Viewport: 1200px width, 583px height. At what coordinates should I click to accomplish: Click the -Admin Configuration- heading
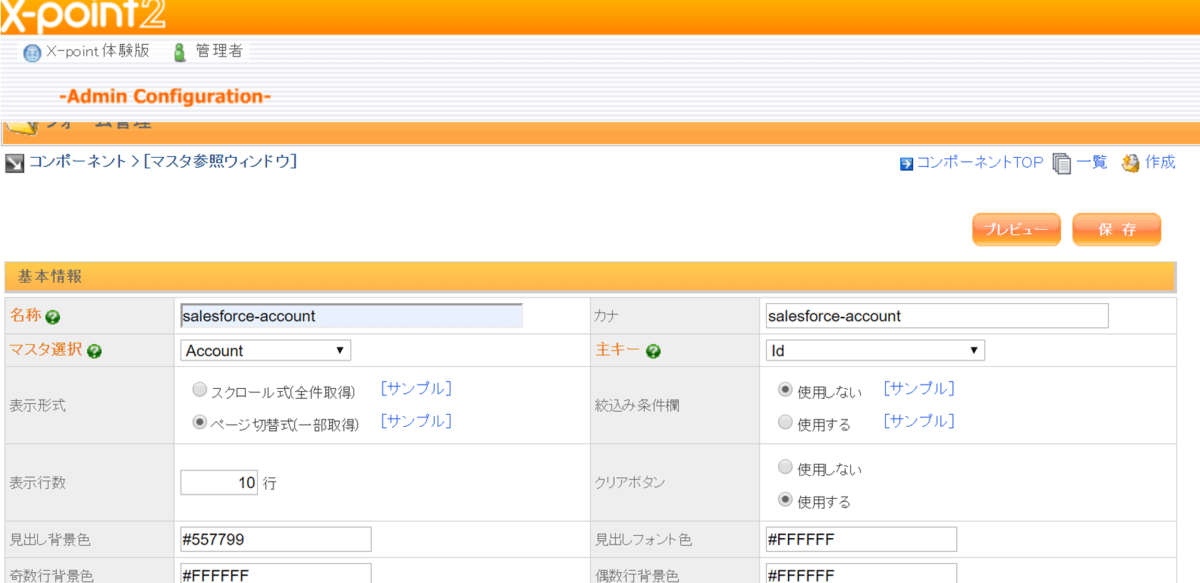pos(165,97)
